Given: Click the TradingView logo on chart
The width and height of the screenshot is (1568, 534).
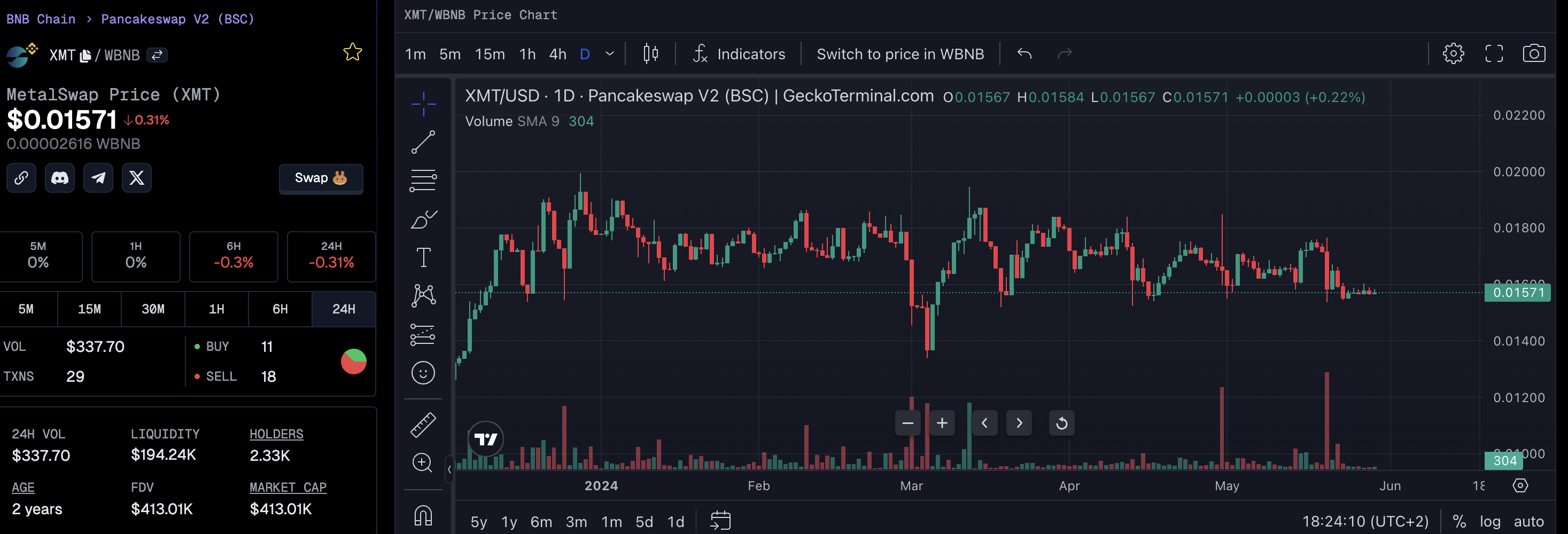Looking at the screenshot, I should (485, 438).
